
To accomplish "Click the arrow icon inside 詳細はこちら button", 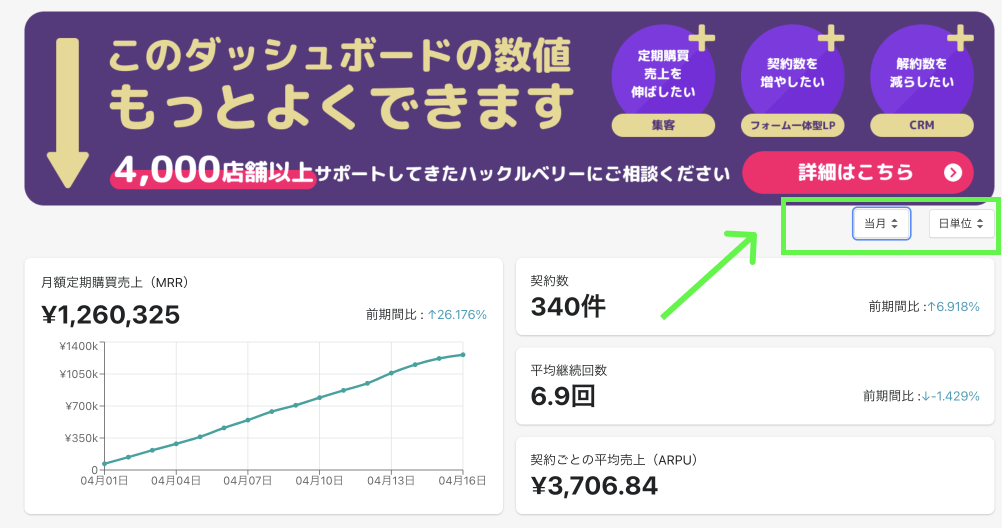I will (x=952, y=173).
